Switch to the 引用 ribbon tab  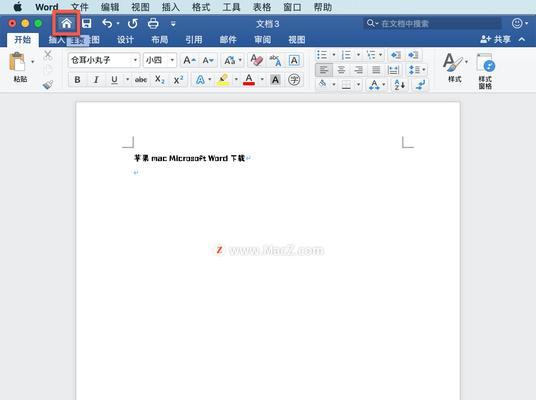point(194,40)
